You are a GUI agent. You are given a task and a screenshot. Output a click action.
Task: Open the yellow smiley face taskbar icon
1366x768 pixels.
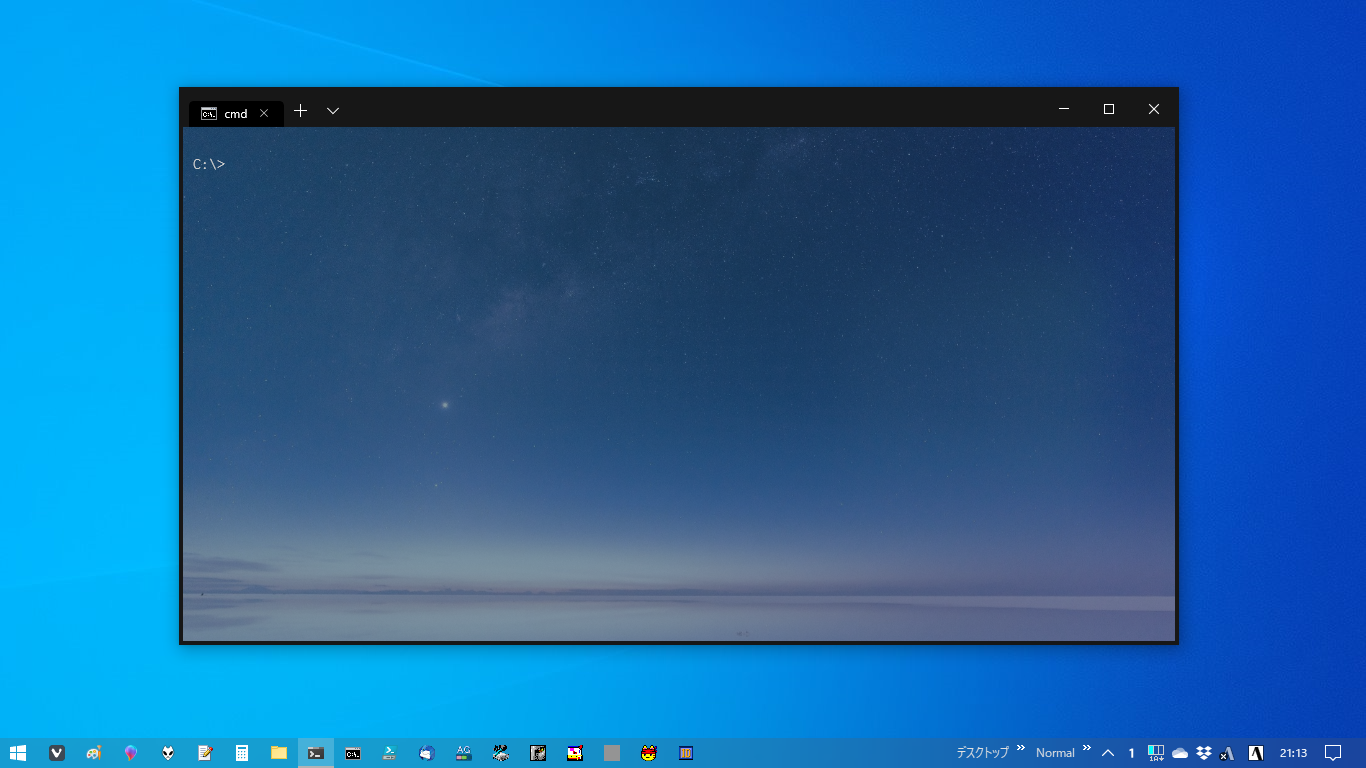[649, 753]
